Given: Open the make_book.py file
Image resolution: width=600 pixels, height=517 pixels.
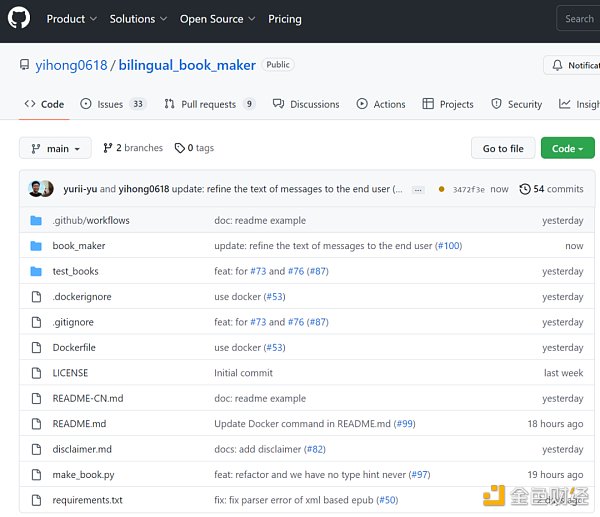Looking at the screenshot, I should 83,475.
